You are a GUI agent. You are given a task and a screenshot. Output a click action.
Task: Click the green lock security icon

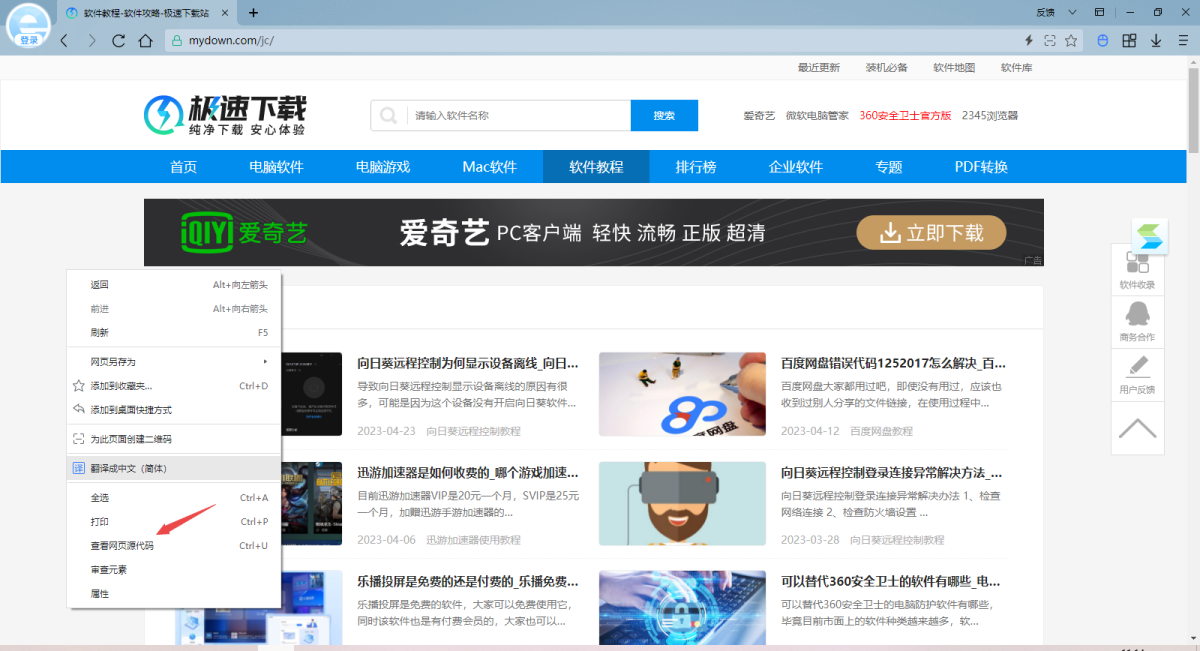click(x=177, y=41)
